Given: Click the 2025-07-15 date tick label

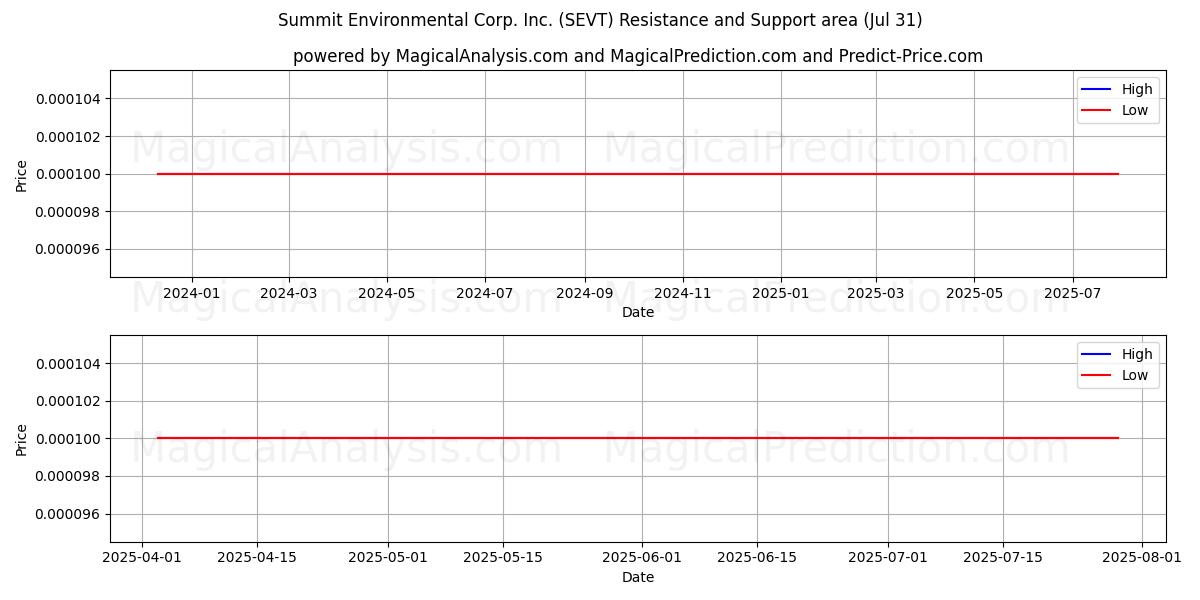Looking at the screenshot, I should (x=1003, y=559).
